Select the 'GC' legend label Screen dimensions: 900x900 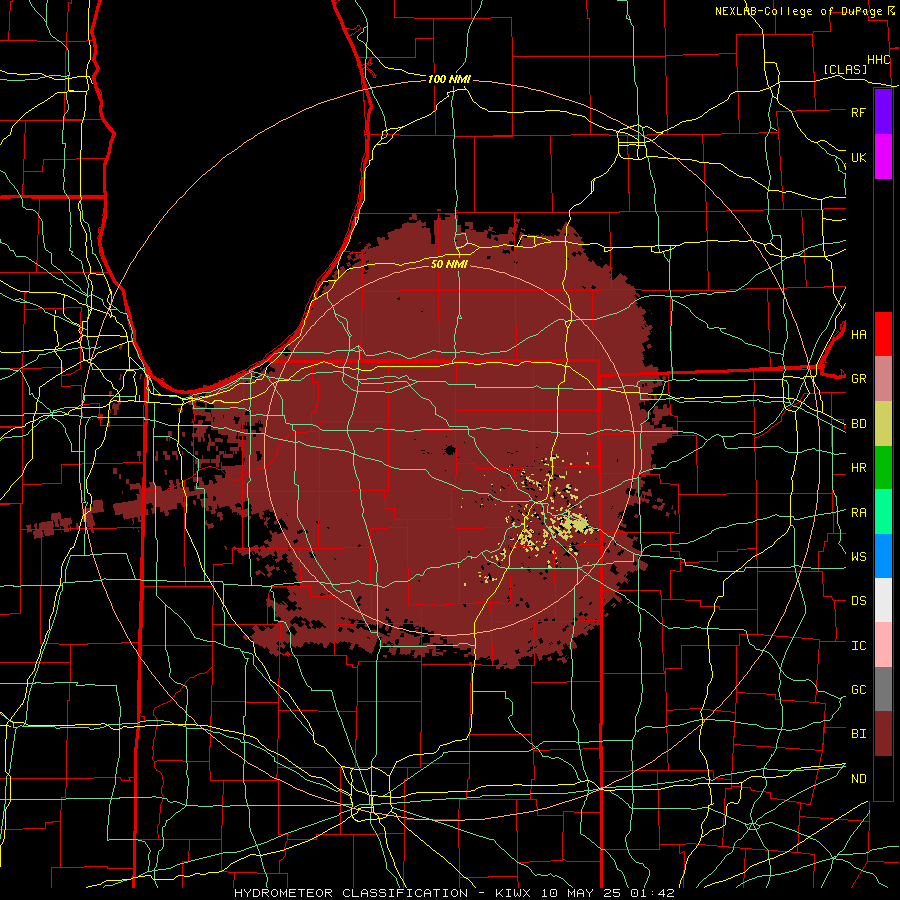[x=858, y=690]
